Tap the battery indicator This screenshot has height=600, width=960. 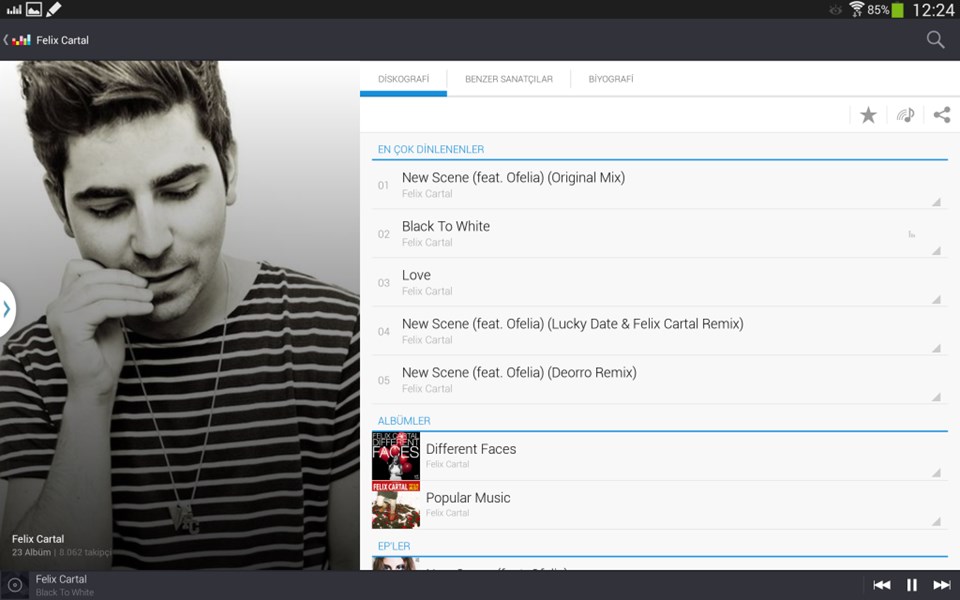898,10
